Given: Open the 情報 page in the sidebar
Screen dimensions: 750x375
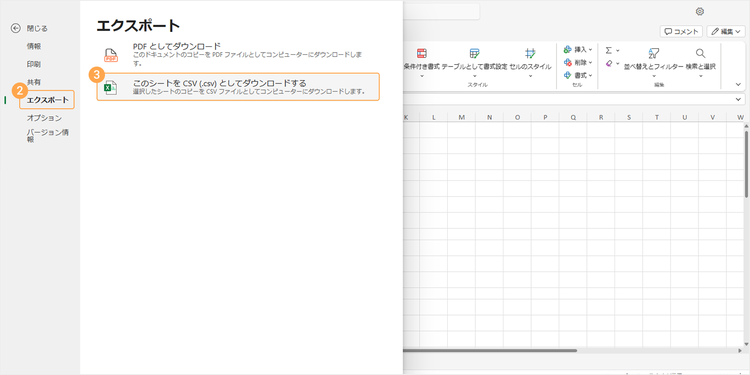Looking at the screenshot, I should pos(33,46).
